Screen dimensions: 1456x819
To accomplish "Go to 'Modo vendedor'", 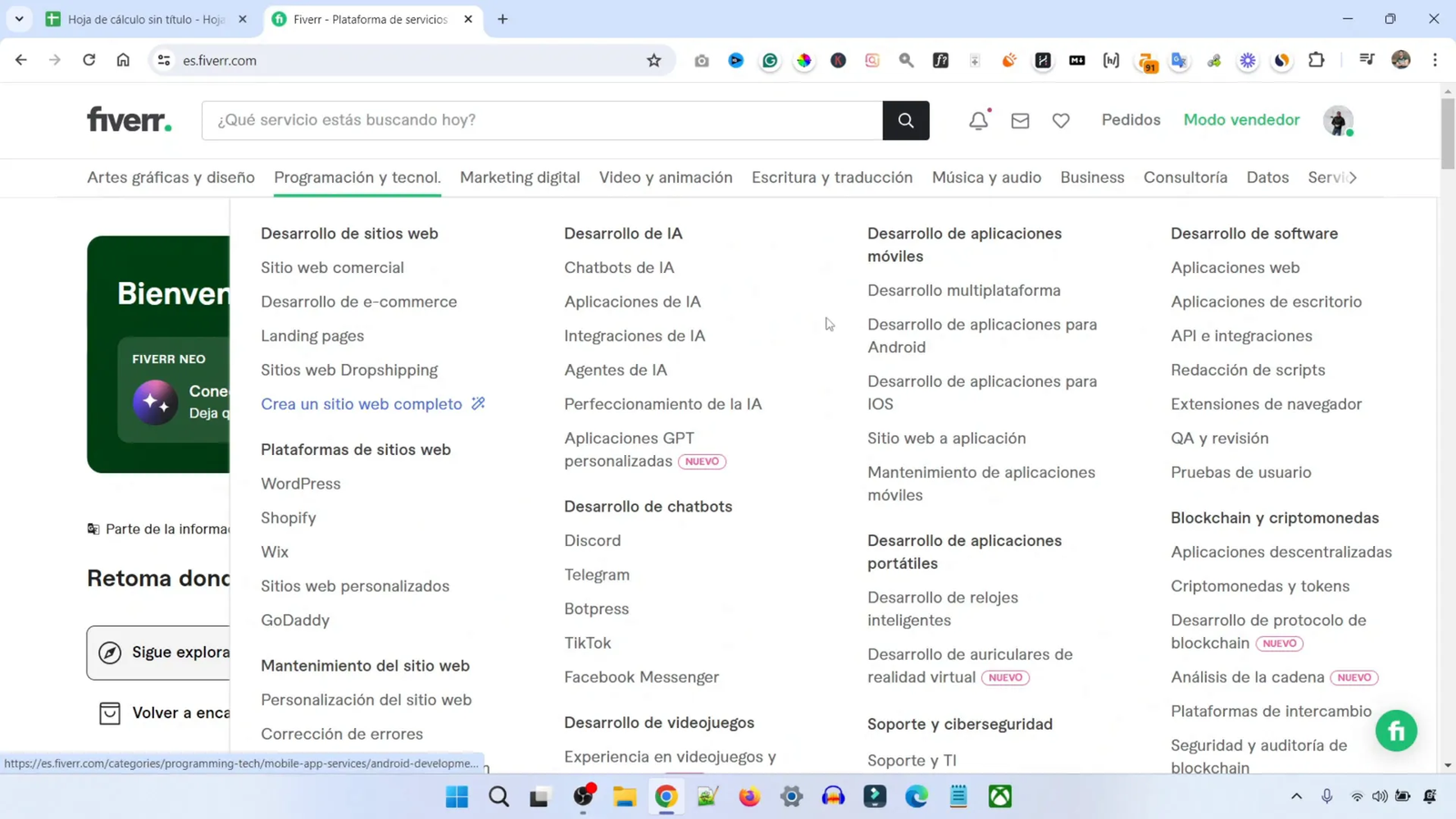I will (1241, 119).
